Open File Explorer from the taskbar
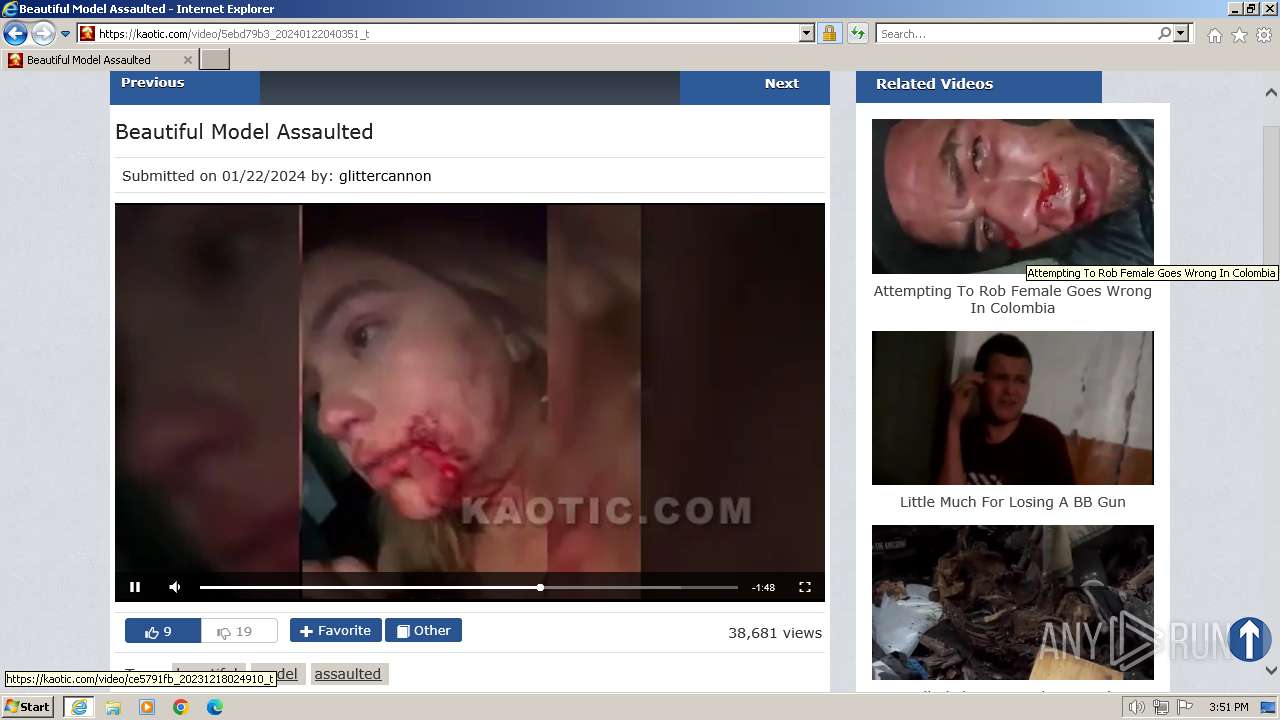 (113, 707)
